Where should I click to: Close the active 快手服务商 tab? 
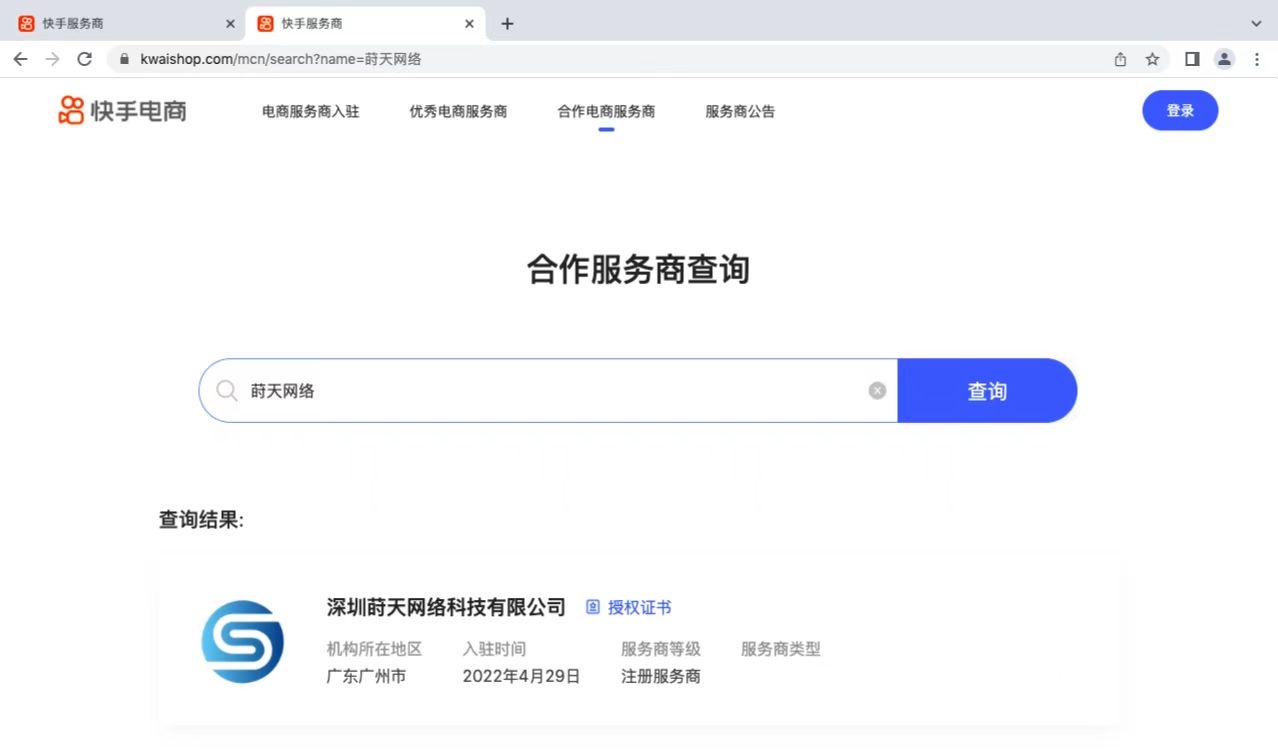pos(469,23)
